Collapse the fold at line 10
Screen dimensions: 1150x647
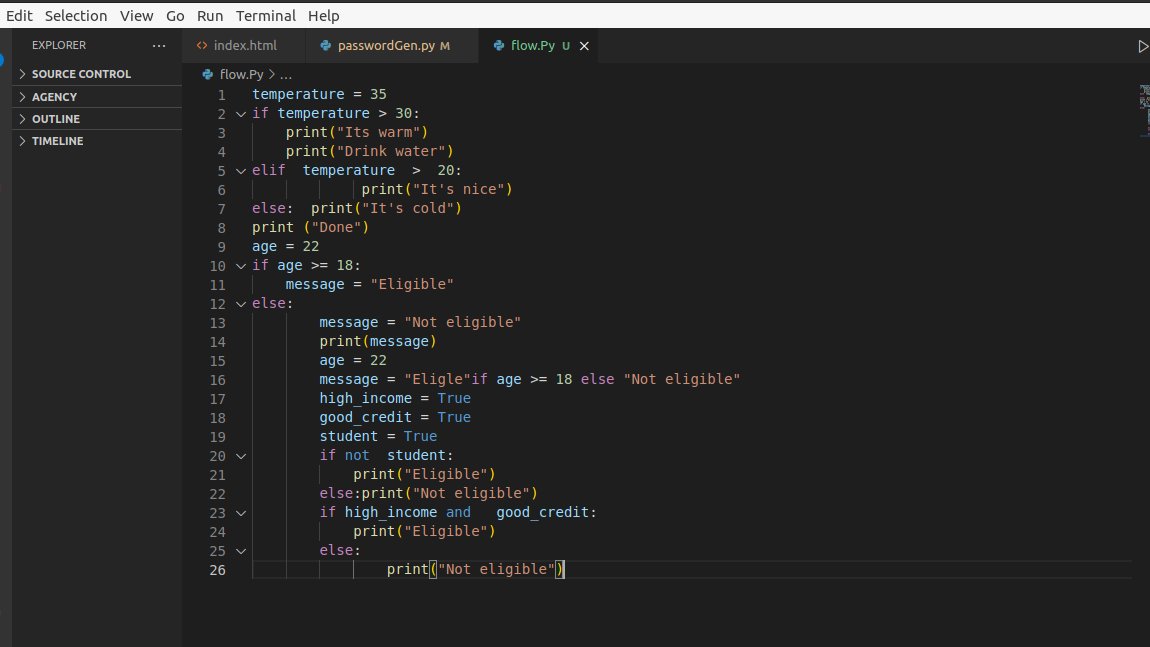click(x=241, y=266)
